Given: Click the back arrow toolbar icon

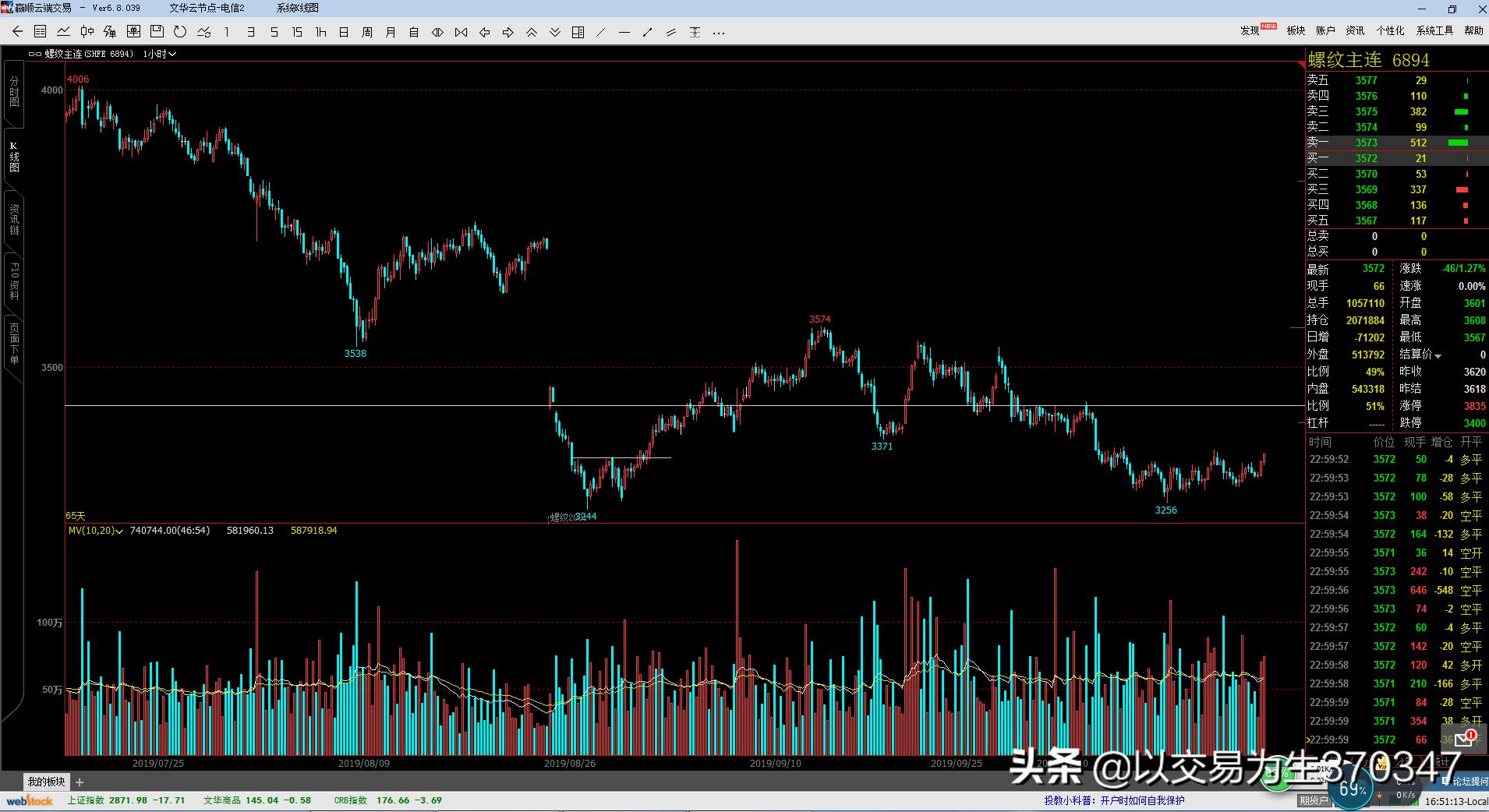Looking at the screenshot, I should pos(17,32).
